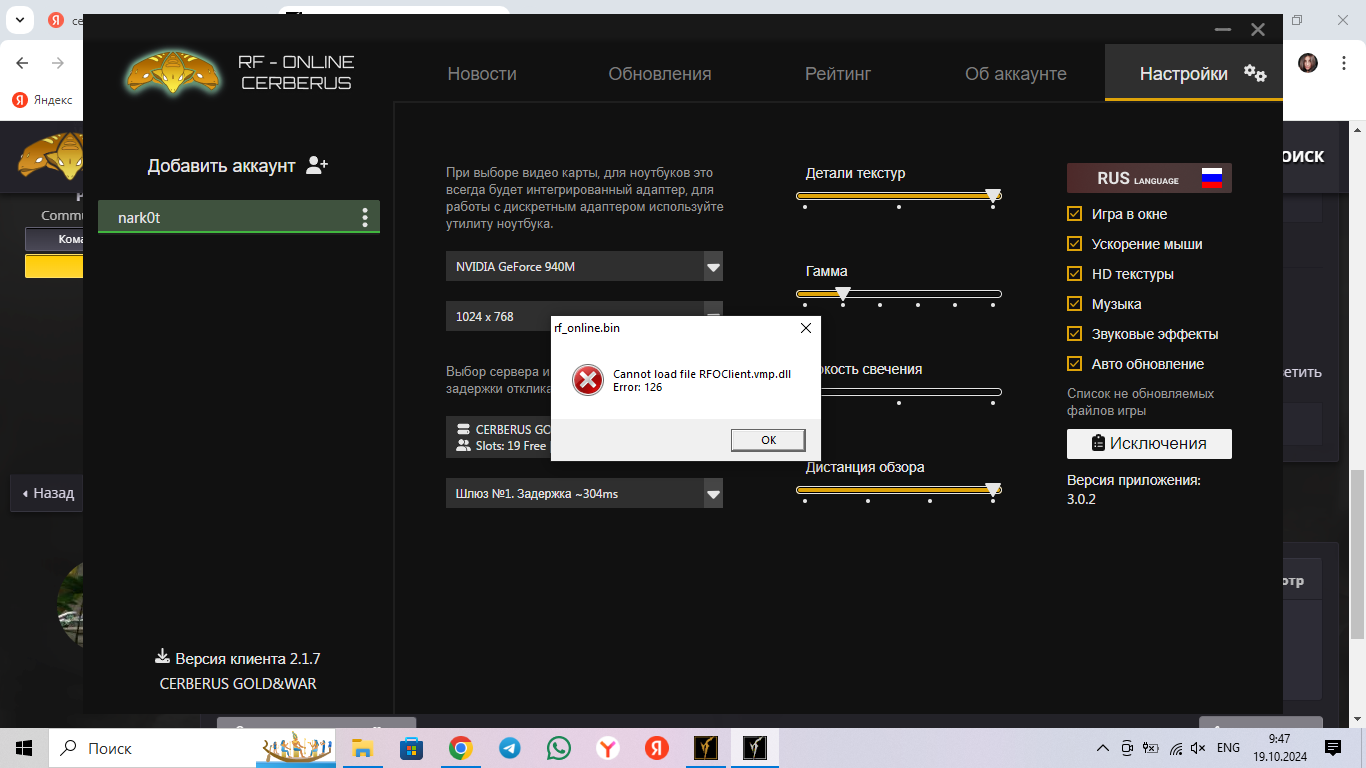The image size is (1366, 768).
Task: Open the 'Обновления' tab
Action: pyautogui.click(x=660, y=74)
